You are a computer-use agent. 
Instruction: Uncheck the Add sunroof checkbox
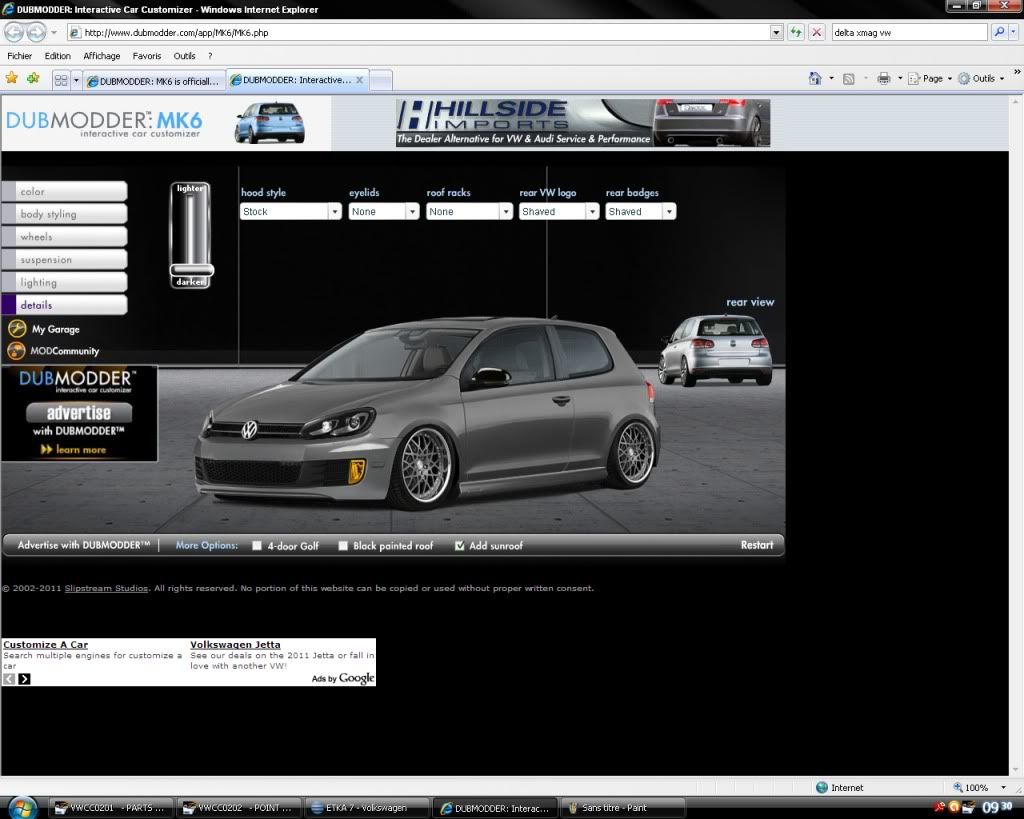(459, 545)
